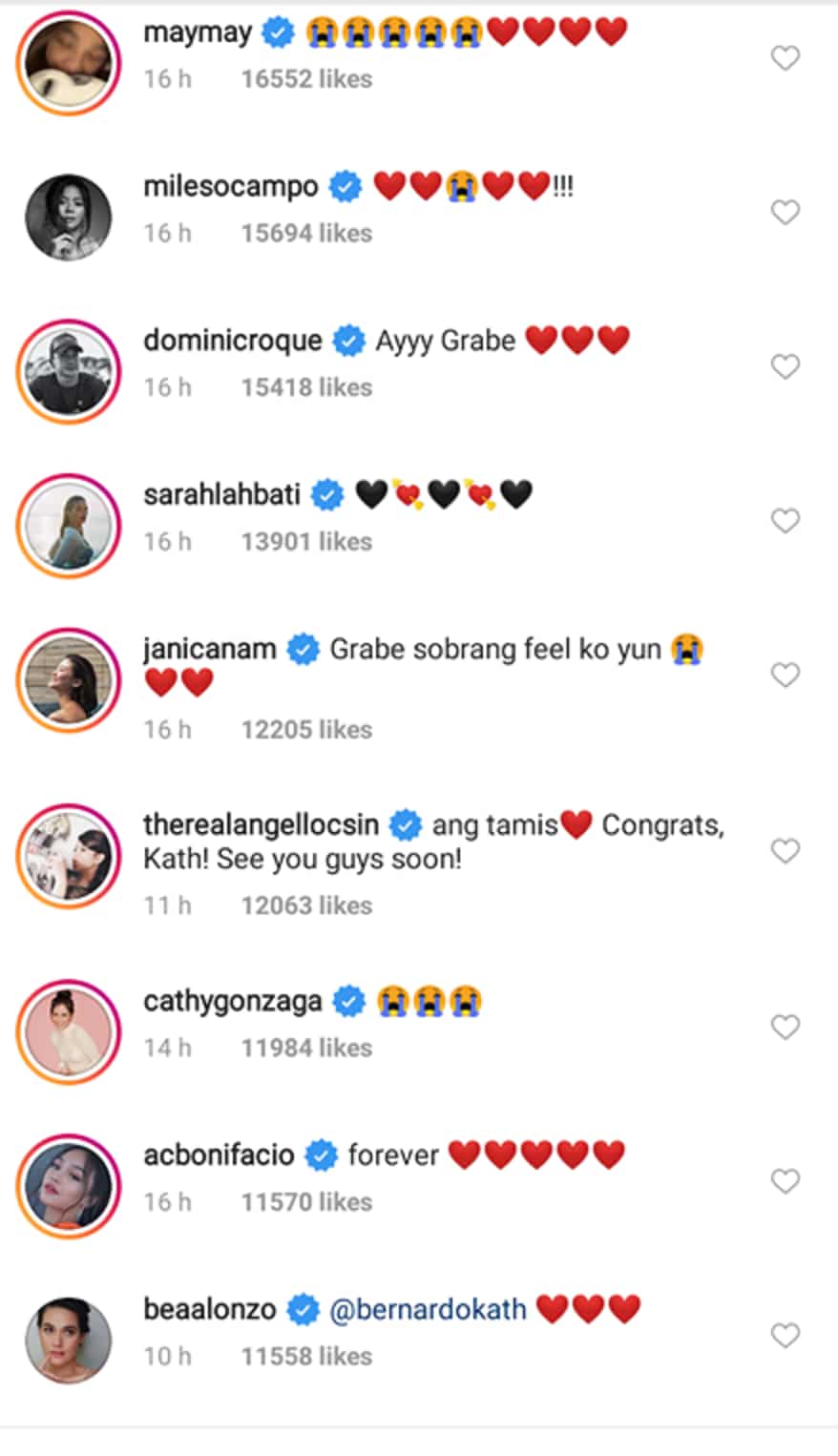Open the dominicroque username profile
Image resolution: width=838 pixels, height=1456 pixels.
(x=233, y=341)
